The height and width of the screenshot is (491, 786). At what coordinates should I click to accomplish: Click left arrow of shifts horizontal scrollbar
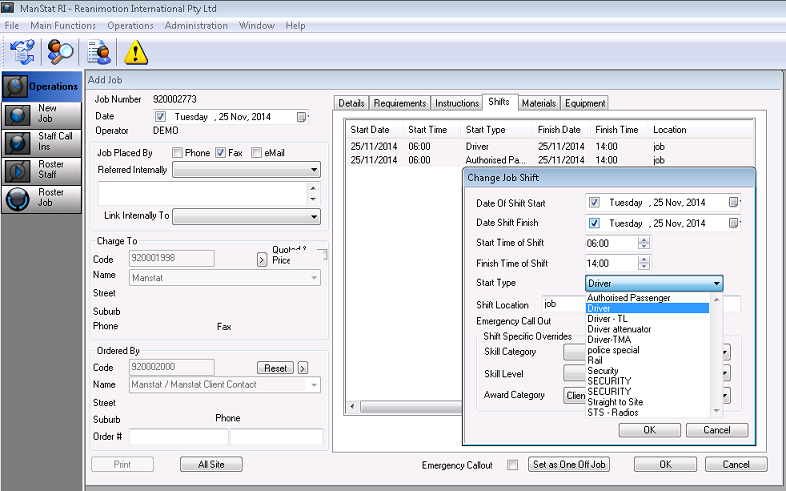click(x=352, y=406)
